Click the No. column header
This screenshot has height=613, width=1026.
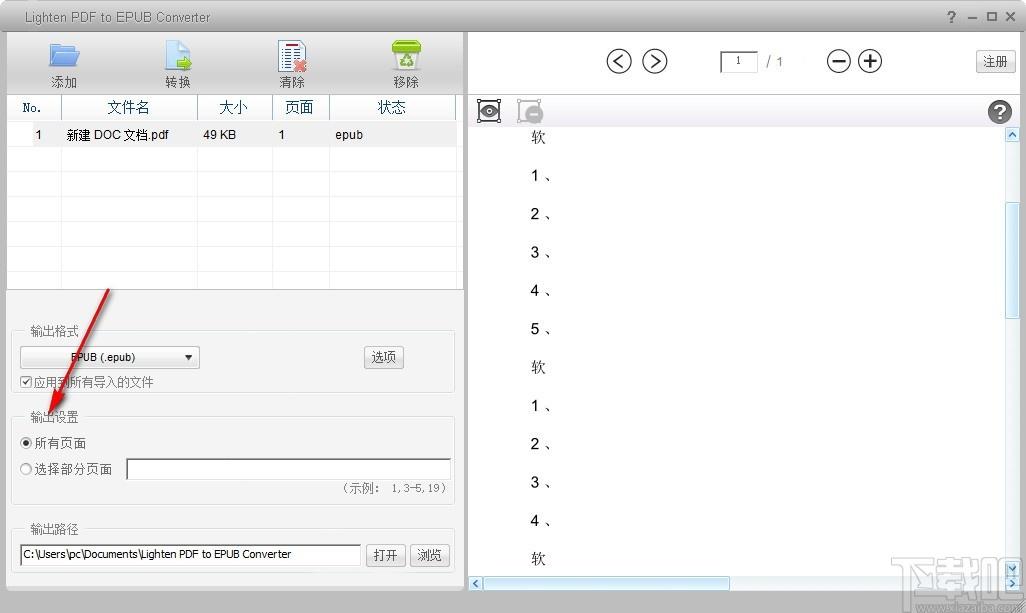coord(33,107)
